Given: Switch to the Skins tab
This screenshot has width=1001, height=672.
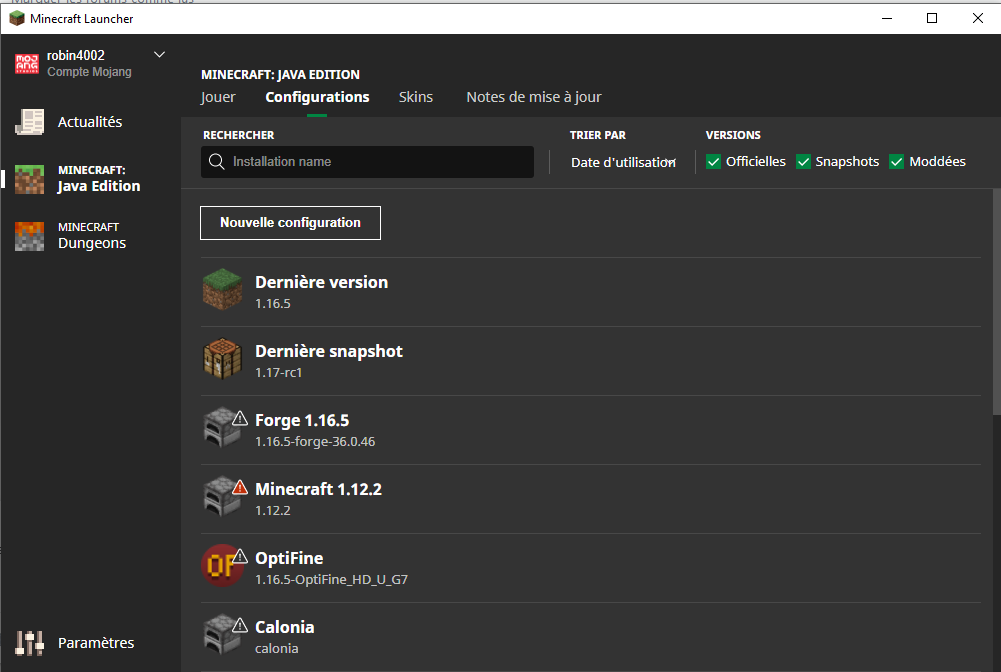Looking at the screenshot, I should point(416,97).
